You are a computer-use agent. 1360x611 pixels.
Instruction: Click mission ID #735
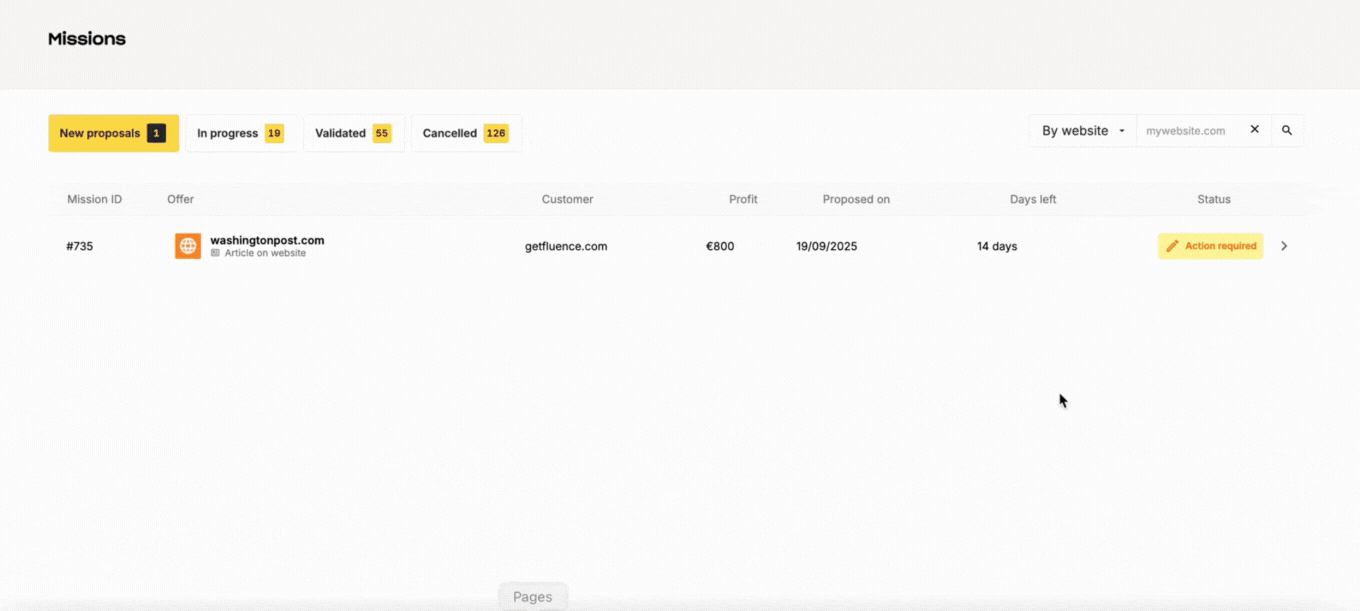point(80,246)
